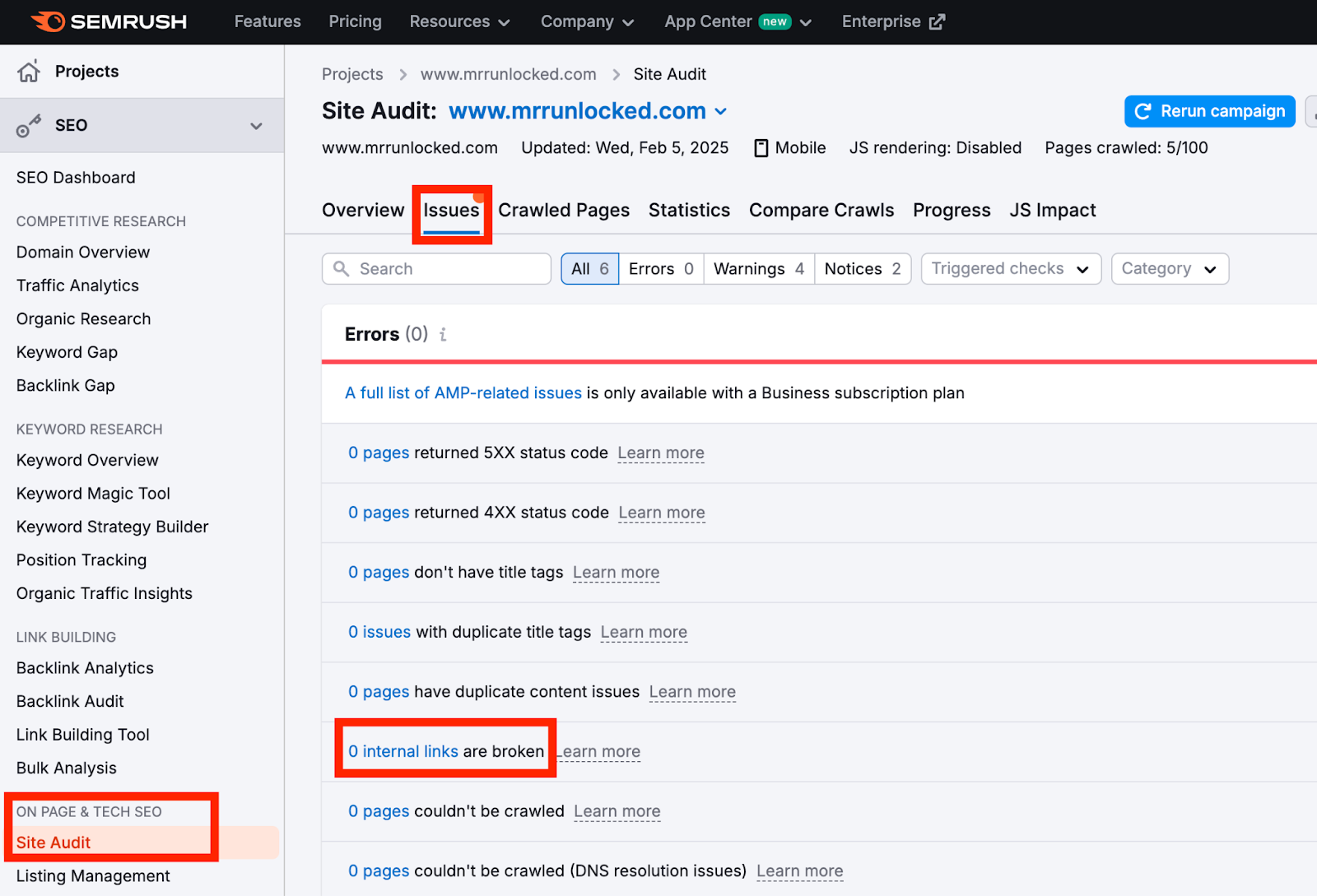Viewport: 1317px width, 896px height.
Task: Click Learn more for DNS resolution issues
Action: coord(799,870)
